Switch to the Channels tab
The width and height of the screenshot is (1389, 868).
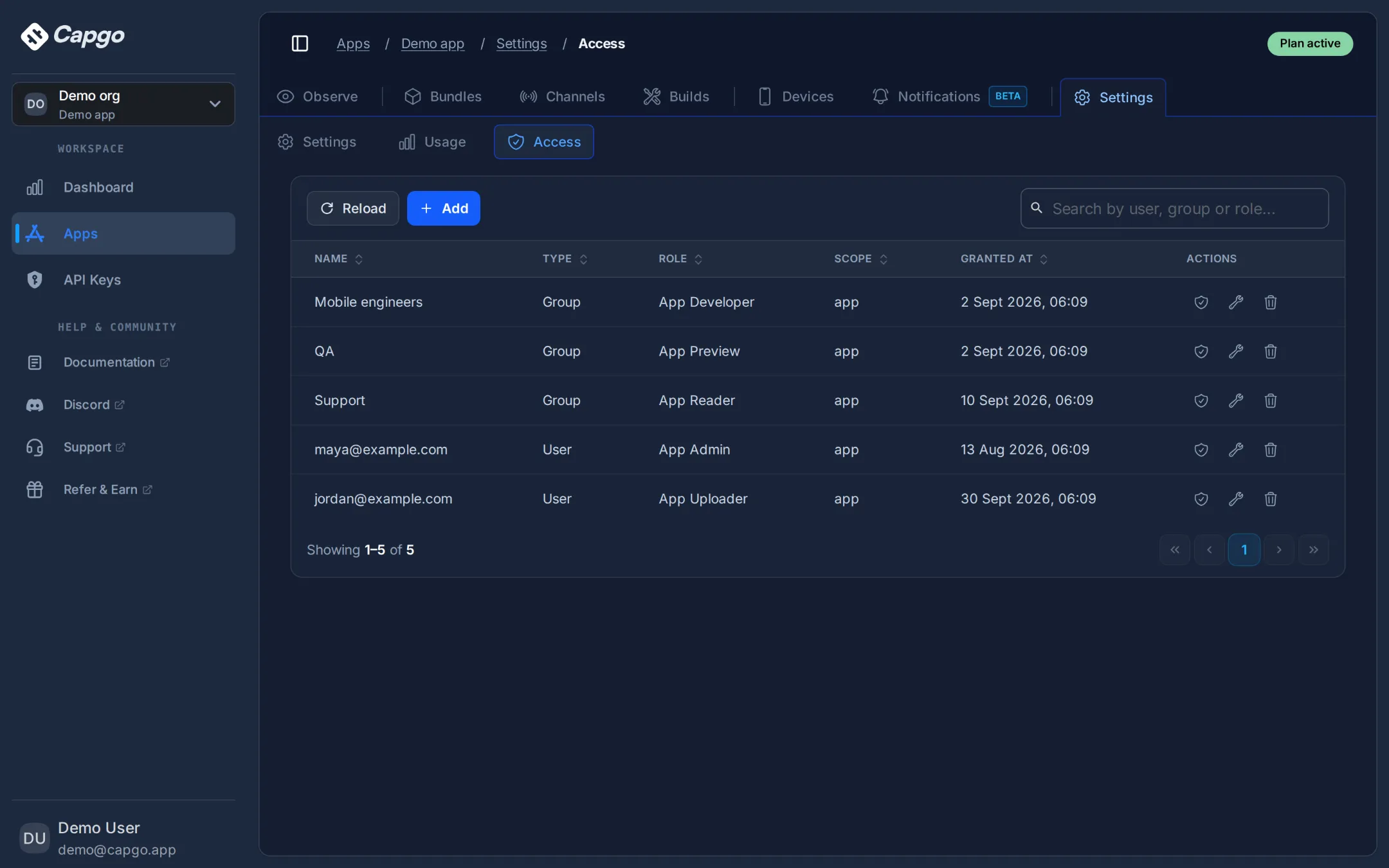(x=562, y=96)
